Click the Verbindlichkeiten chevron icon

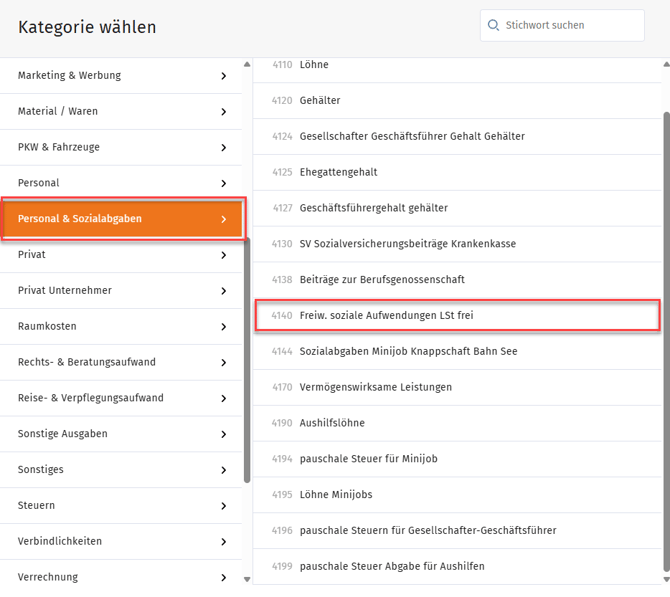pyautogui.click(x=223, y=542)
